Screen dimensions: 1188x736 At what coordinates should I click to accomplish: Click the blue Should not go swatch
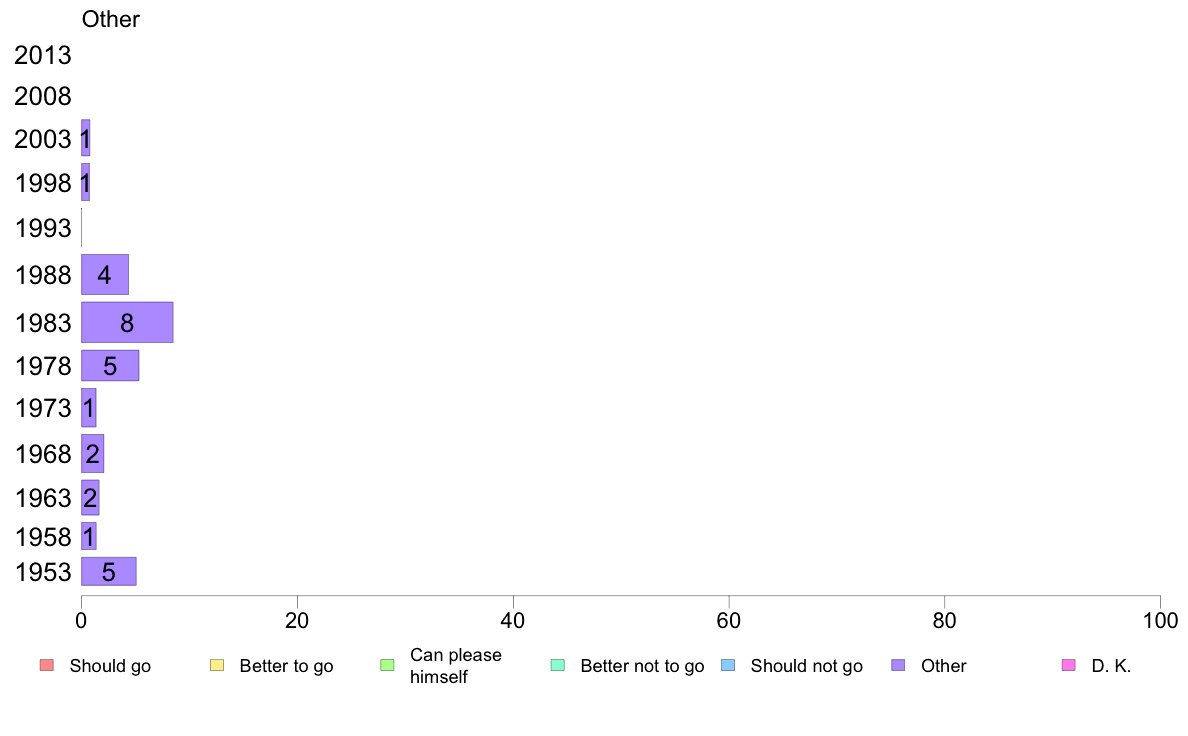click(x=728, y=666)
